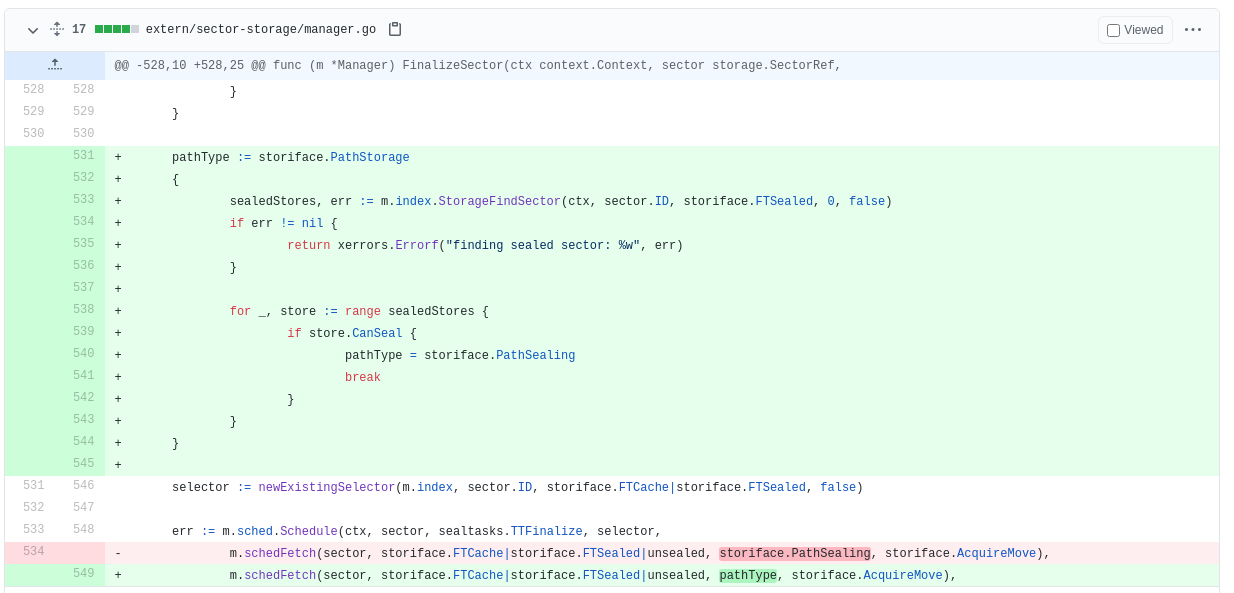Expand lines above the hunk header

pos(55,66)
